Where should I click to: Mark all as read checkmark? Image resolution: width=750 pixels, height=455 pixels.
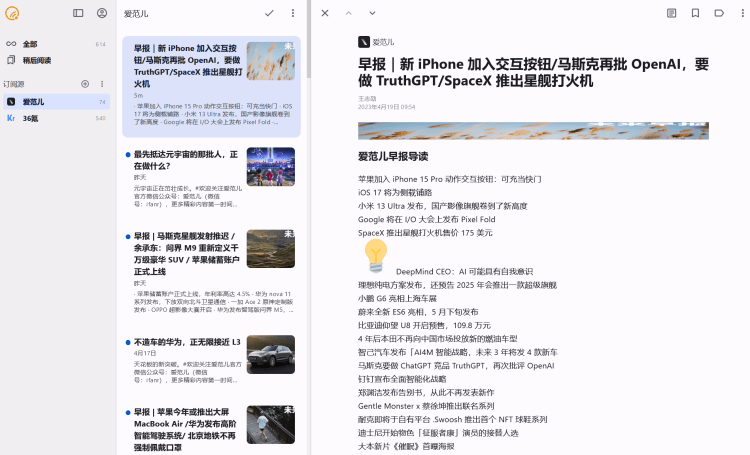click(269, 13)
